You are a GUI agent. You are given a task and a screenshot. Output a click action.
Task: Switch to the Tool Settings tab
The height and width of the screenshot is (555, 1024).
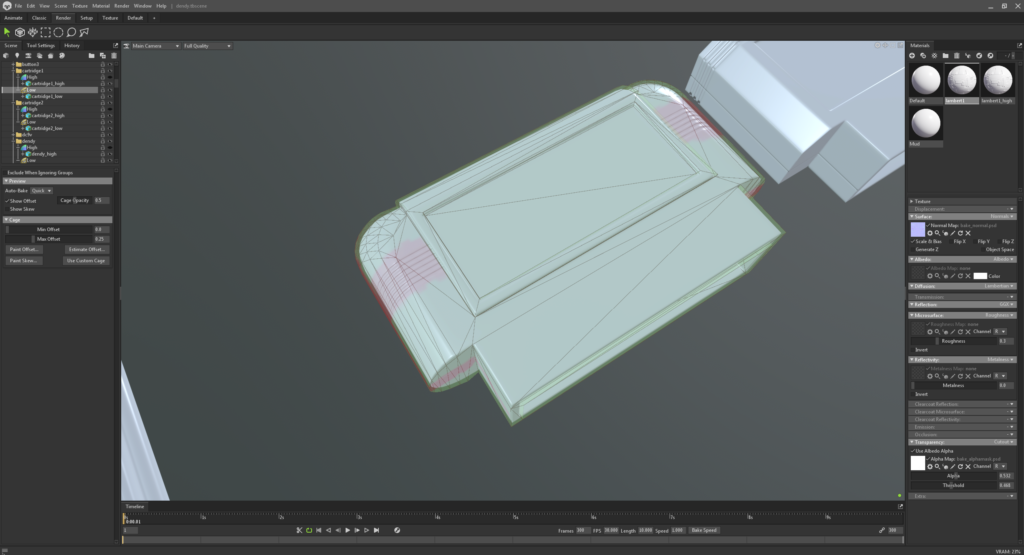click(41, 45)
